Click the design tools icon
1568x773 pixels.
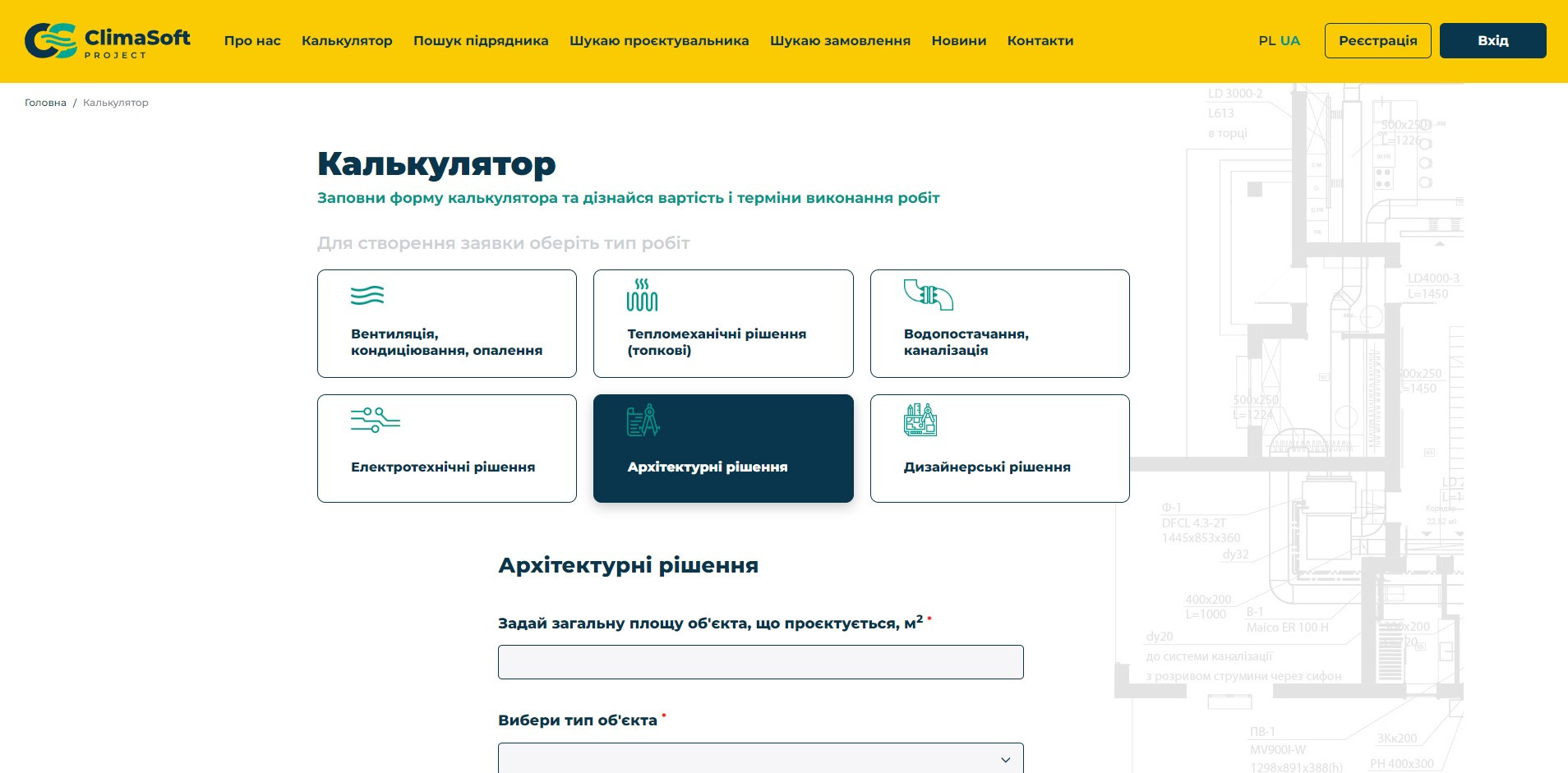[x=920, y=420]
